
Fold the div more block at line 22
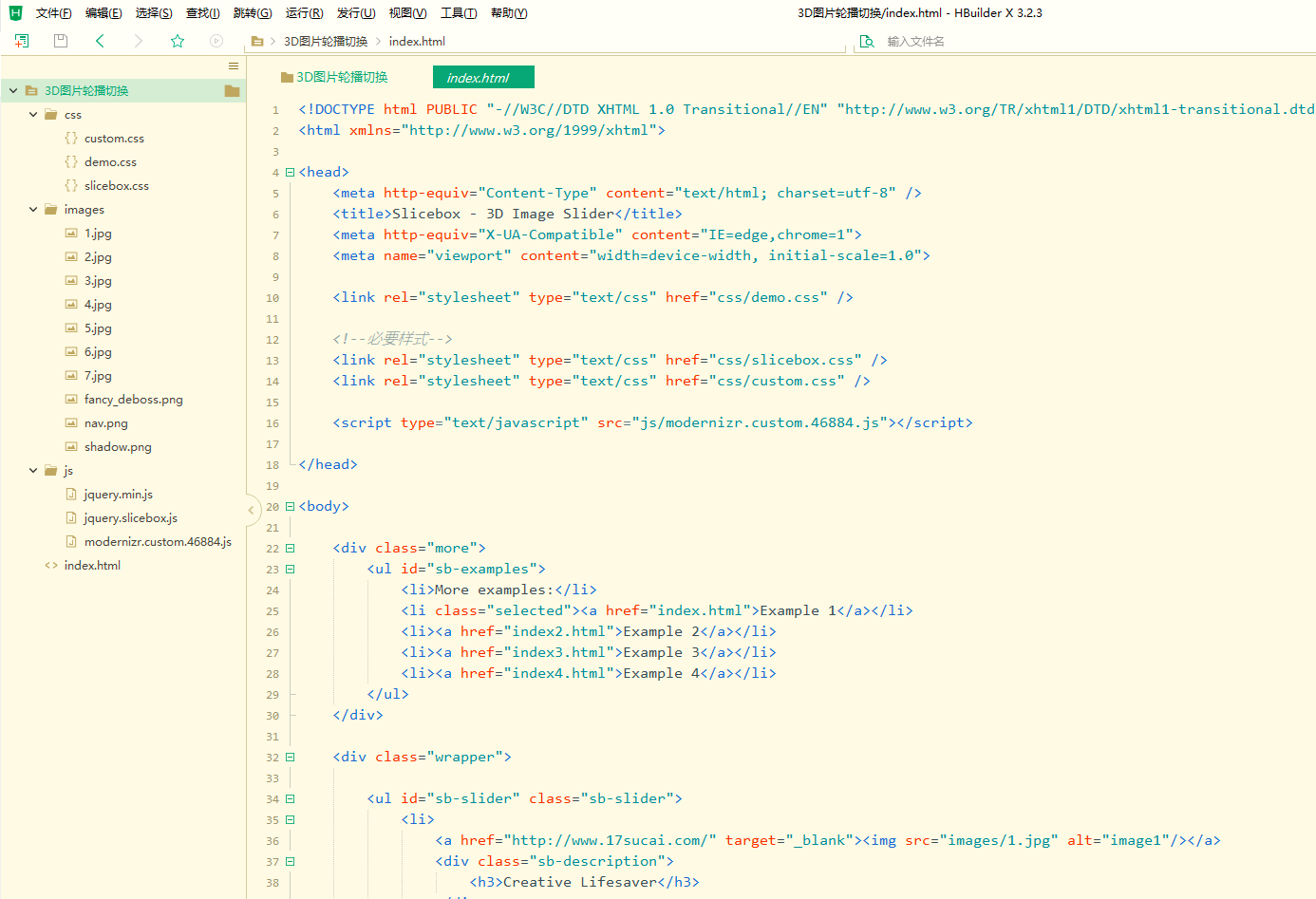point(291,548)
